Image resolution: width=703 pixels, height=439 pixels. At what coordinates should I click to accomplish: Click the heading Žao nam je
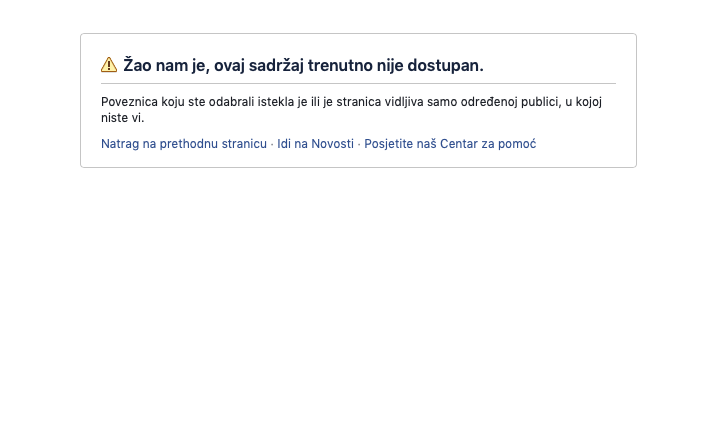coord(304,65)
